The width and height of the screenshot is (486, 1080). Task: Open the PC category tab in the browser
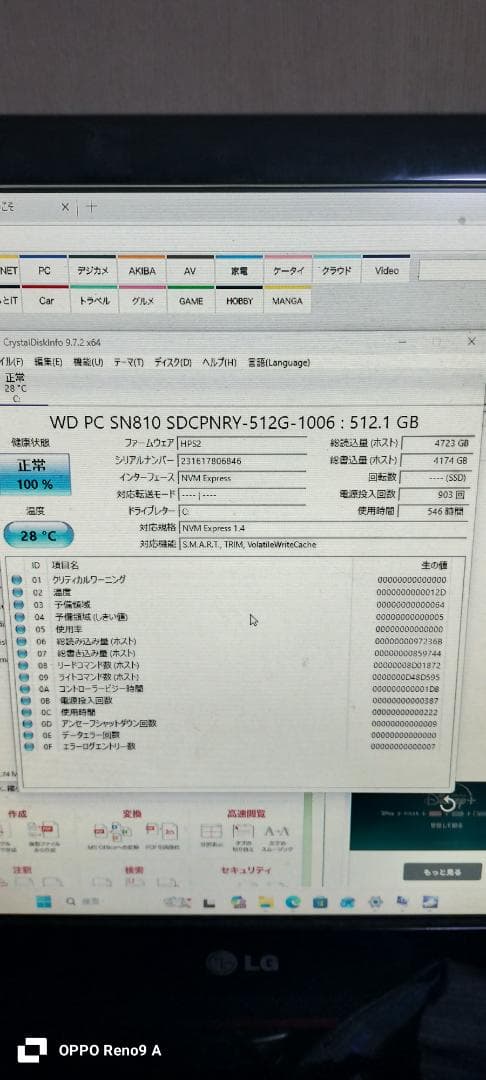click(x=44, y=271)
